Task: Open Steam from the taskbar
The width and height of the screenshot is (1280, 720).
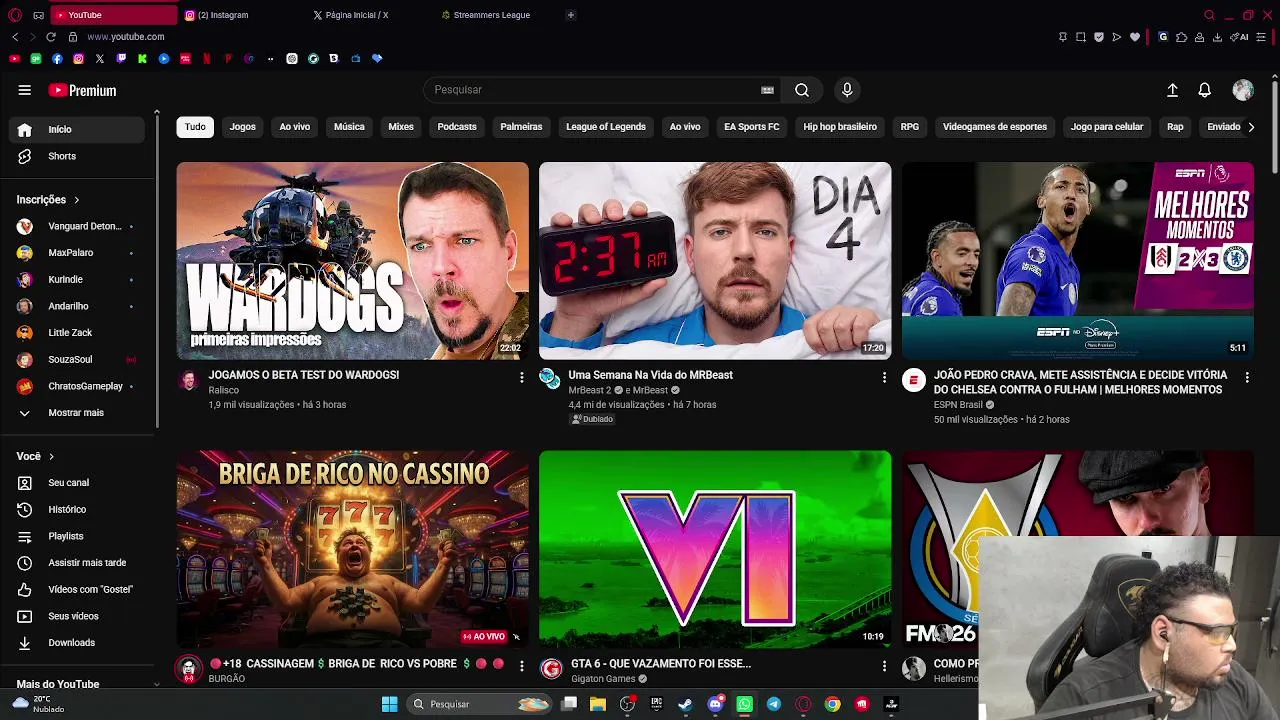Action: pos(685,704)
